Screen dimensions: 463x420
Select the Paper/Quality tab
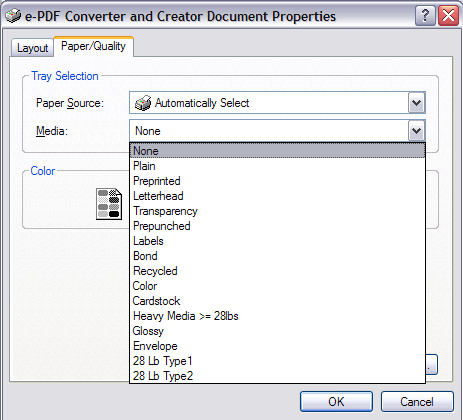click(x=93, y=46)
